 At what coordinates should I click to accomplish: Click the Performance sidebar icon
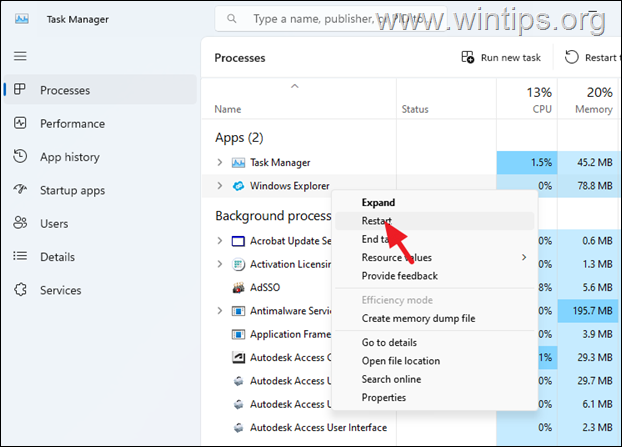tap(20, 123)
